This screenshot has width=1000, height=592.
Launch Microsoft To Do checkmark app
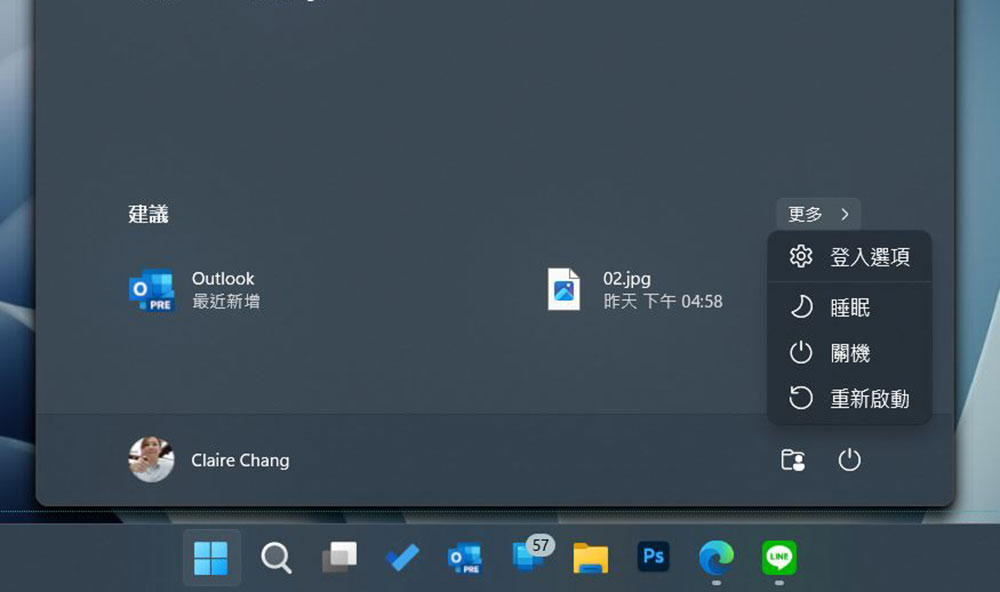[402, 558]
